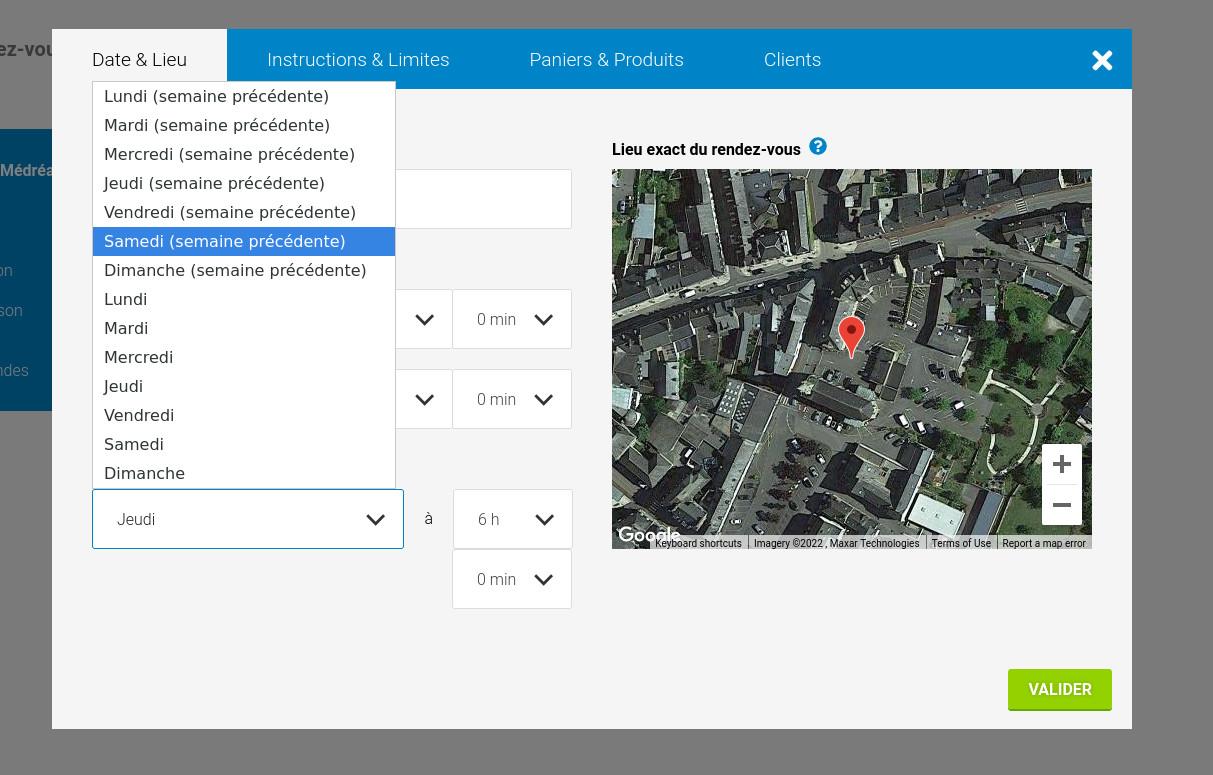The image size is (1213, 775).
Task: Select Samedi (semaine précédente) option
Action: click(225, 241)
